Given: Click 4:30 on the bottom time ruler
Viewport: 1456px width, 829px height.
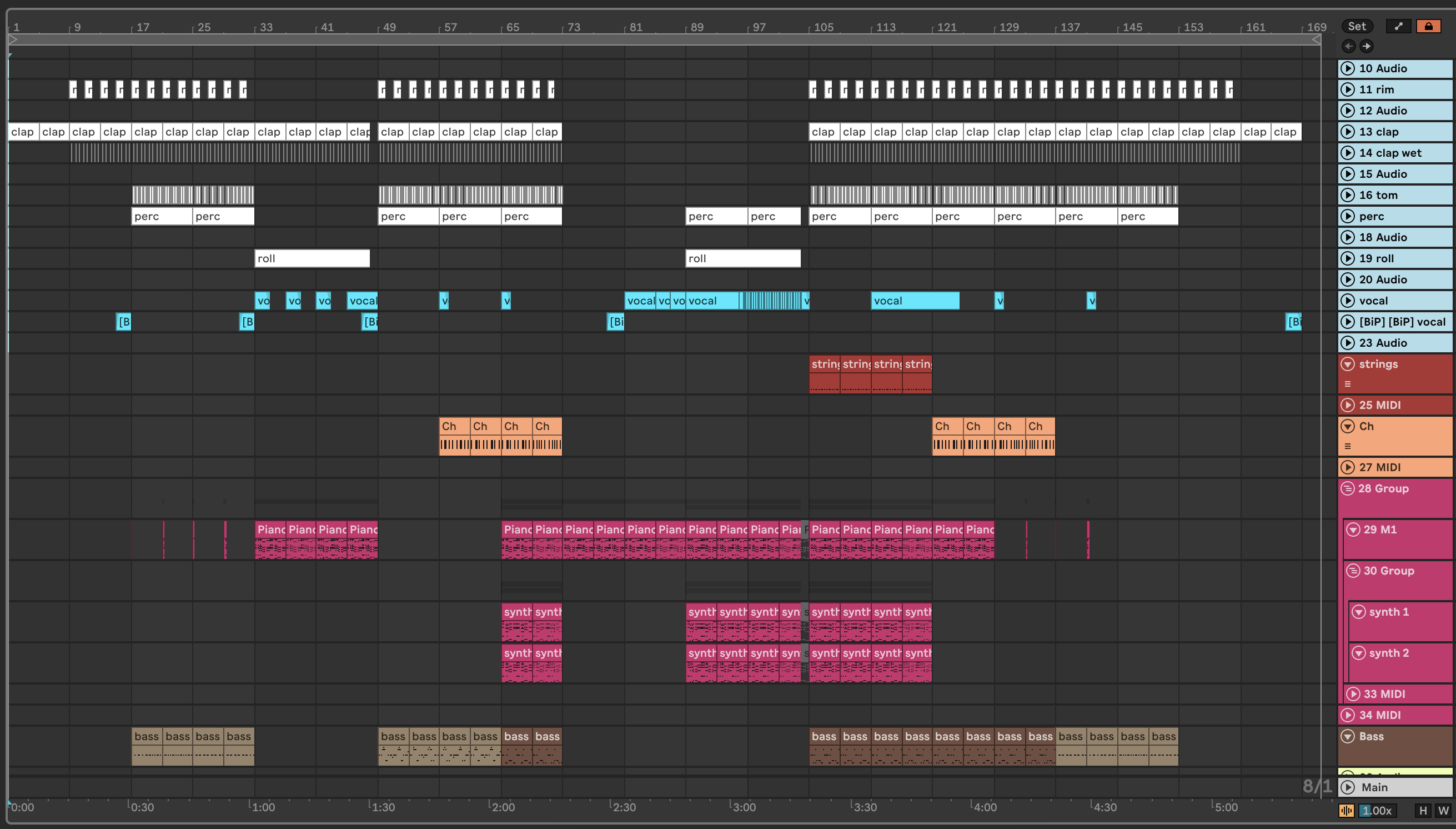Looking at the screenshot, I should (1105, 807).
